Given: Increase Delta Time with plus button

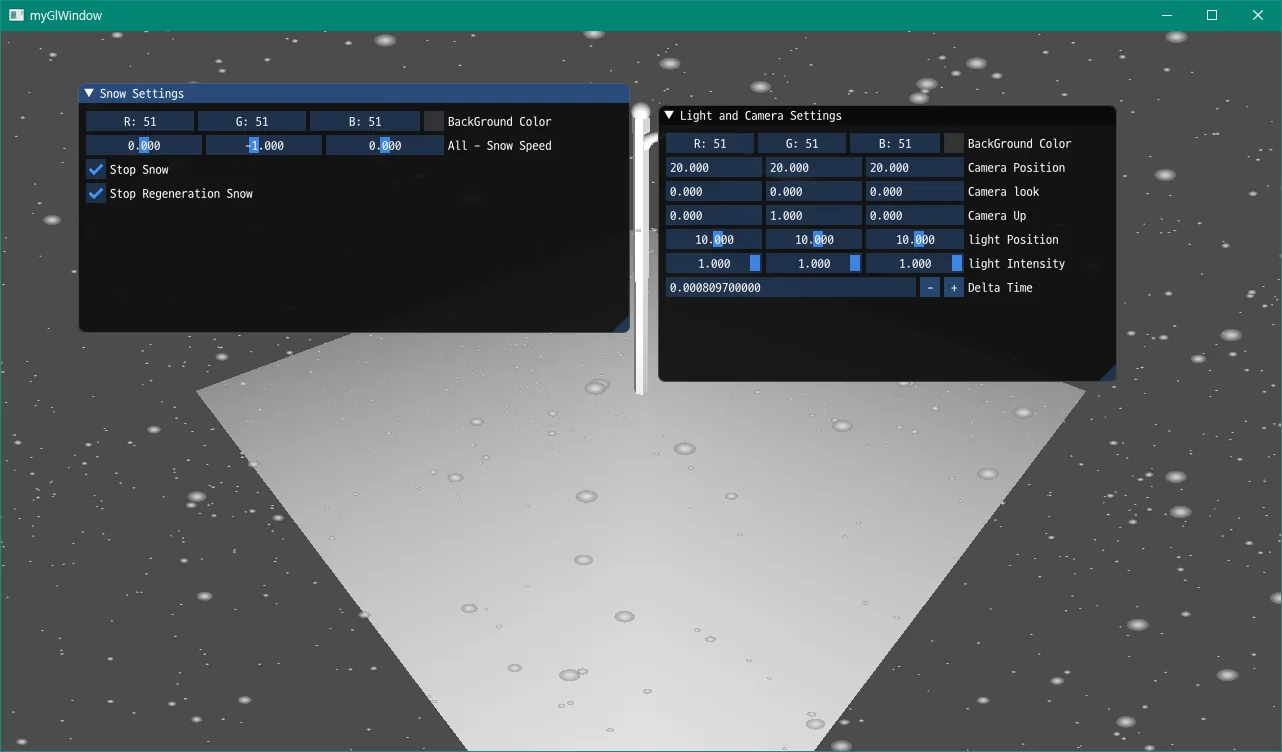Looking at the screenshot, I should pos(954,287).
